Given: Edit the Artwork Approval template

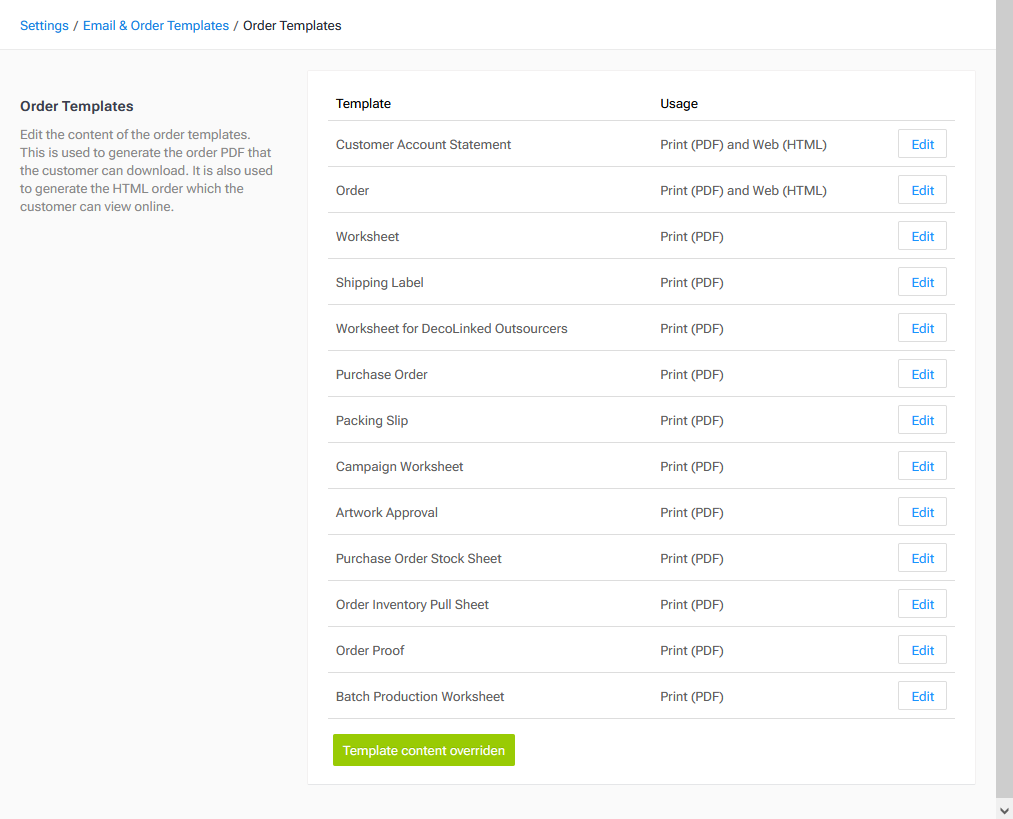Looking at the screenshot, I should [x=921, y=511].
